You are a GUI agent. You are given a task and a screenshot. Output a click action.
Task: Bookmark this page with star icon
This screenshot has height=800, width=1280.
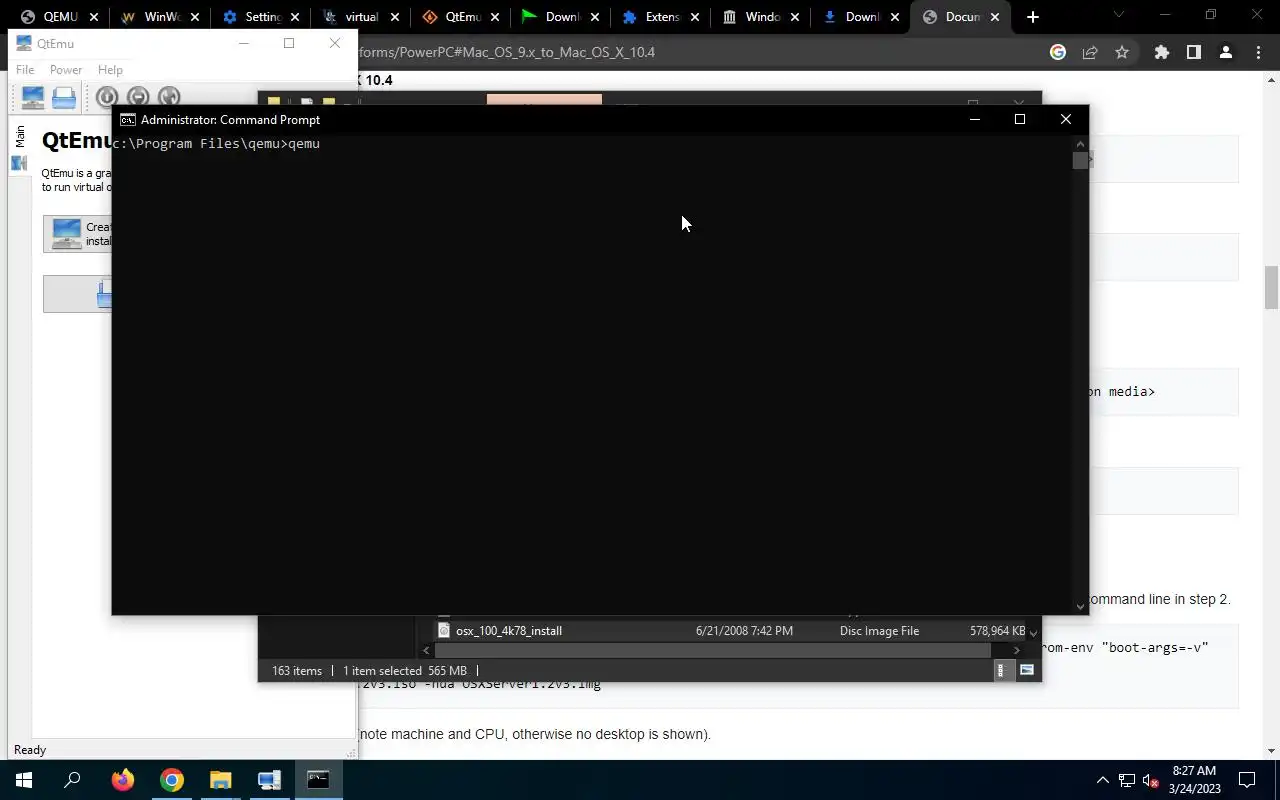point(1122,52)
